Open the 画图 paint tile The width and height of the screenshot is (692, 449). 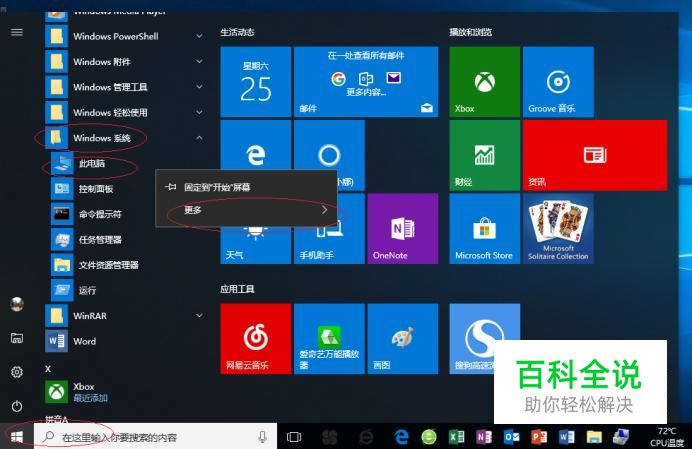(402, 339)
